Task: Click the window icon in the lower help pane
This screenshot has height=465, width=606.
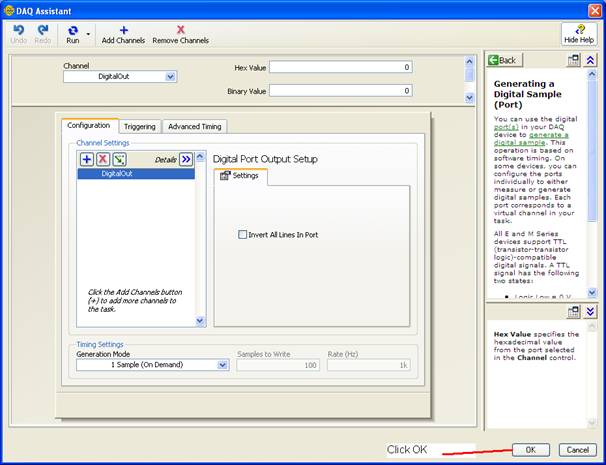Action: tap(574, 312)
